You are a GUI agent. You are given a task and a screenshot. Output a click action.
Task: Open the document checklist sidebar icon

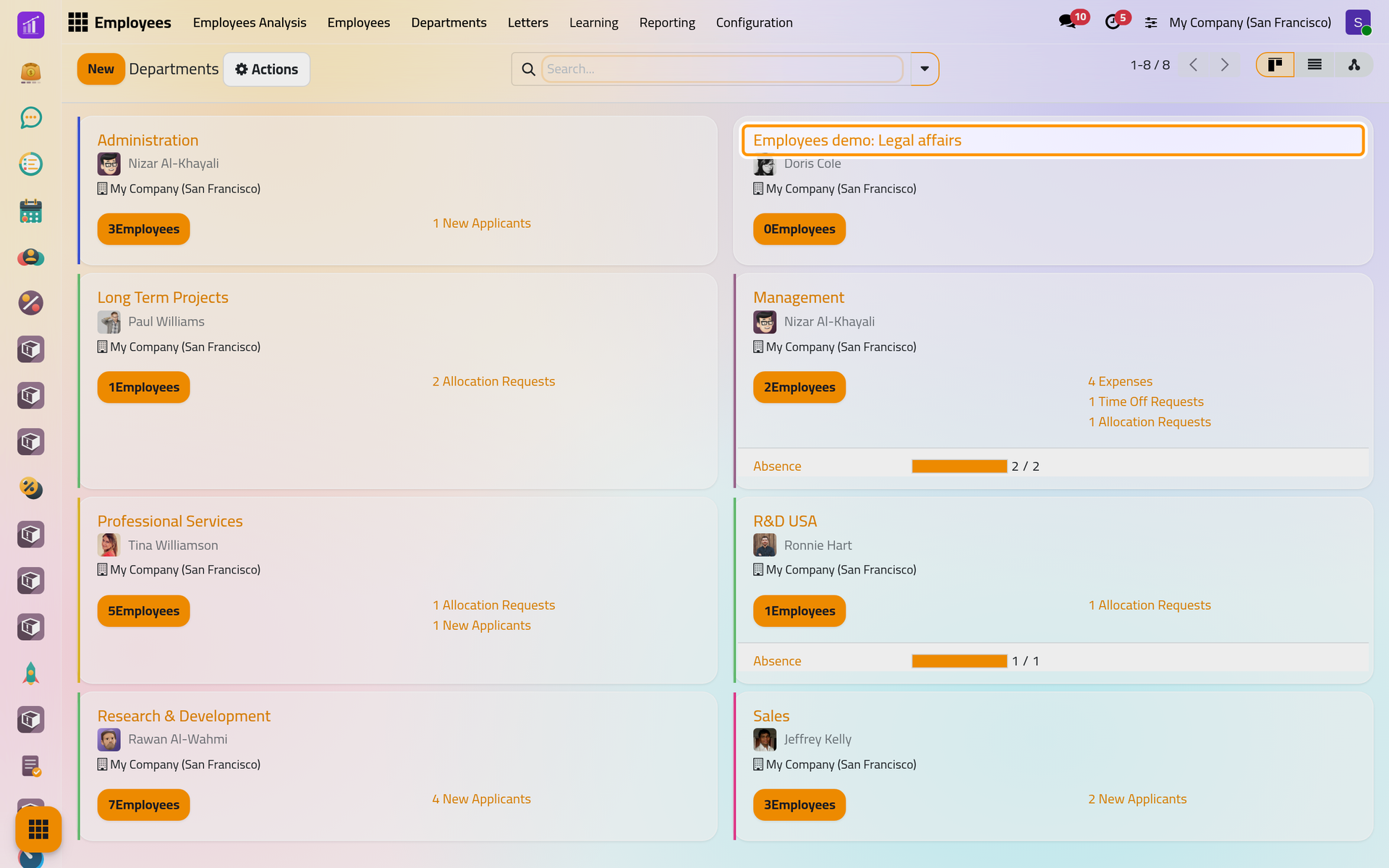[30, 766]
